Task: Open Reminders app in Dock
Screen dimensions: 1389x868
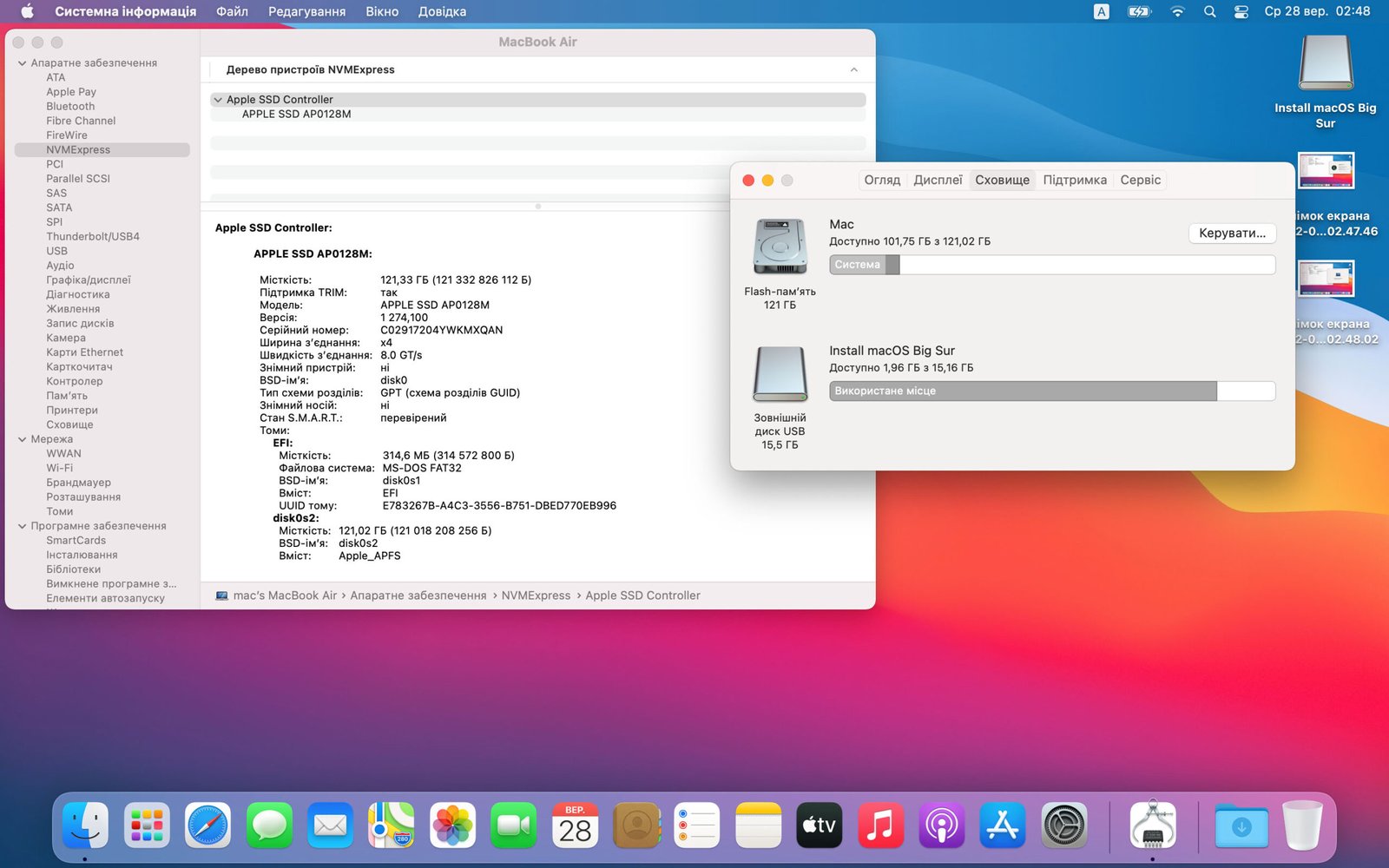Action: click(x=697, y=825)
